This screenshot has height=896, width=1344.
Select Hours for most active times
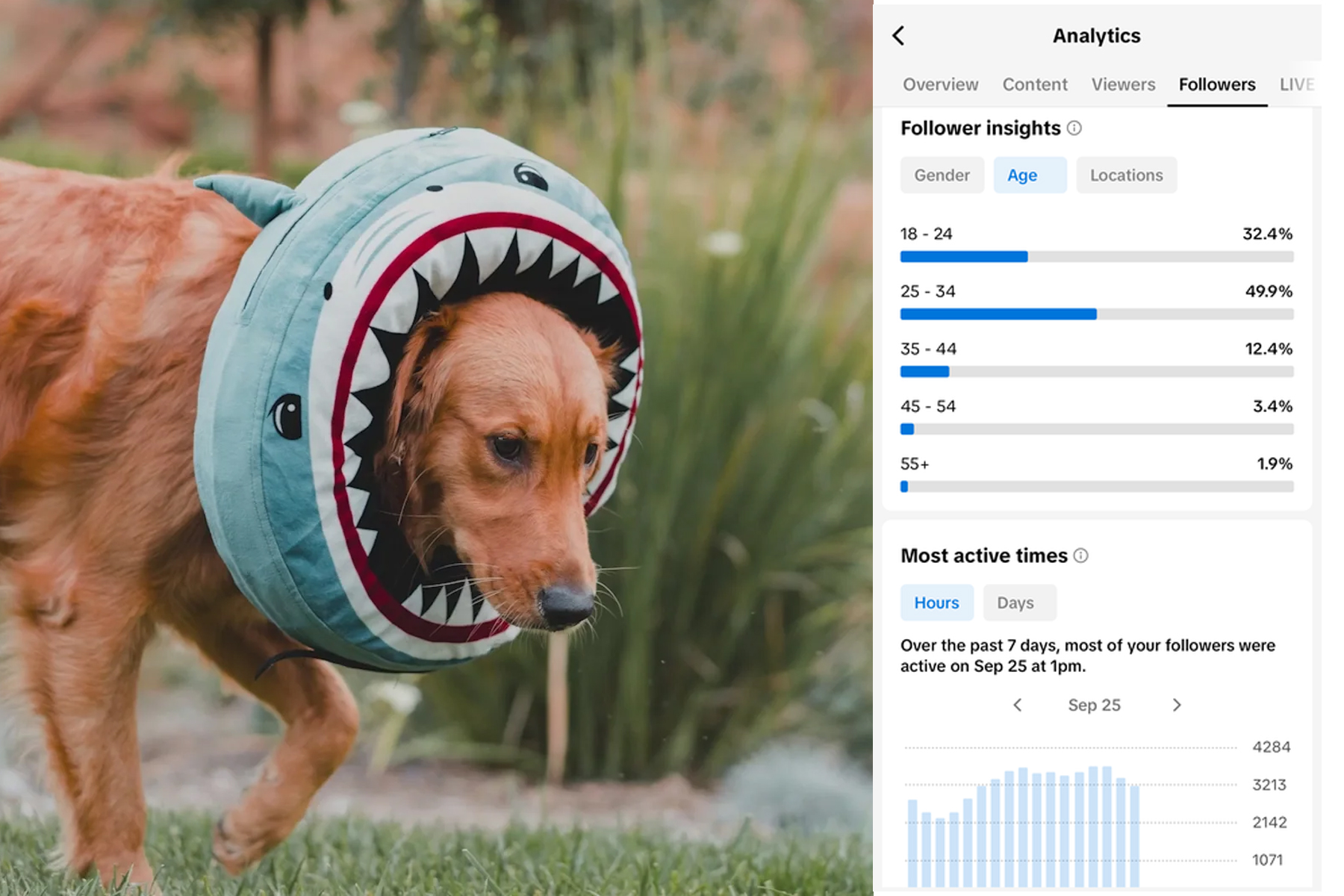(936, 603)
